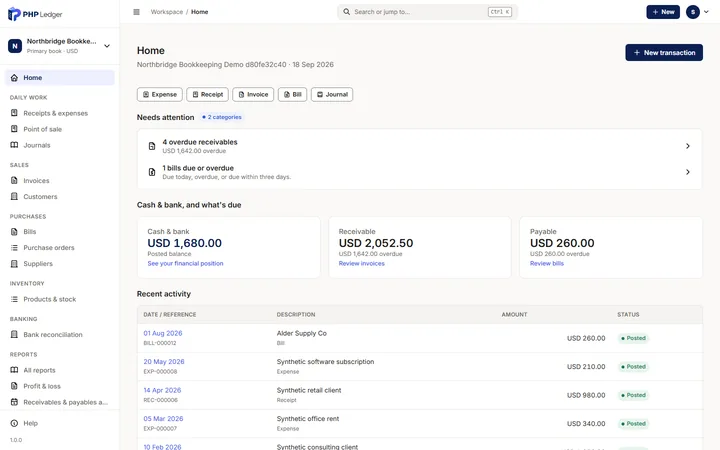Click the search magnifier icon

pos(347,12)
